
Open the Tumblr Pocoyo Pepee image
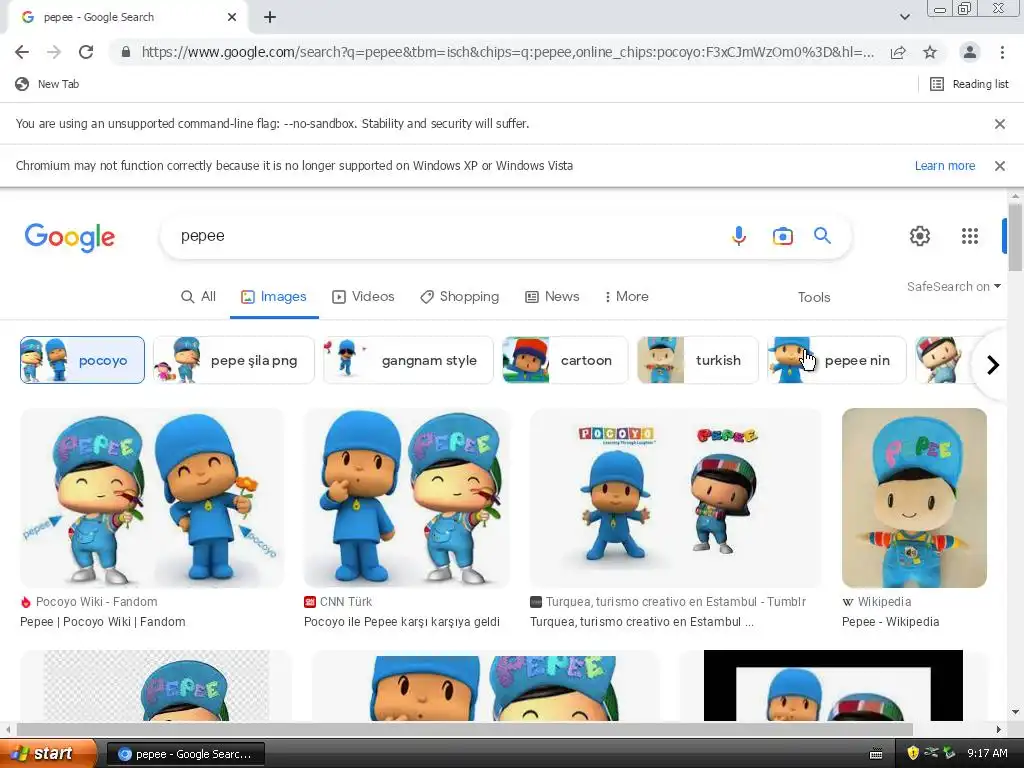pos(675,498)
